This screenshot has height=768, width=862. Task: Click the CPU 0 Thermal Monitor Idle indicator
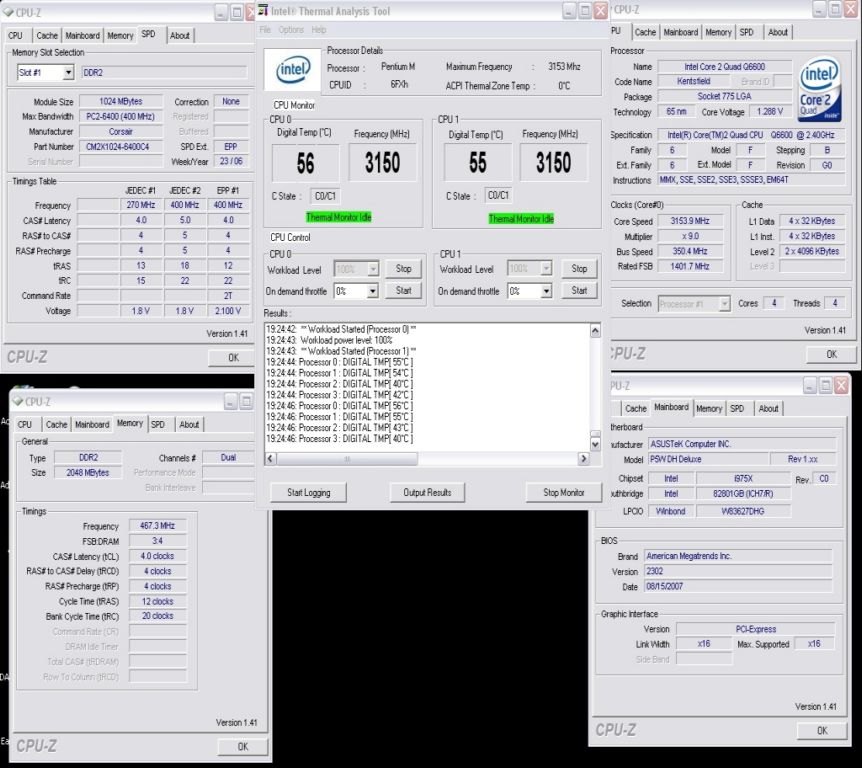tap(339, 217)
